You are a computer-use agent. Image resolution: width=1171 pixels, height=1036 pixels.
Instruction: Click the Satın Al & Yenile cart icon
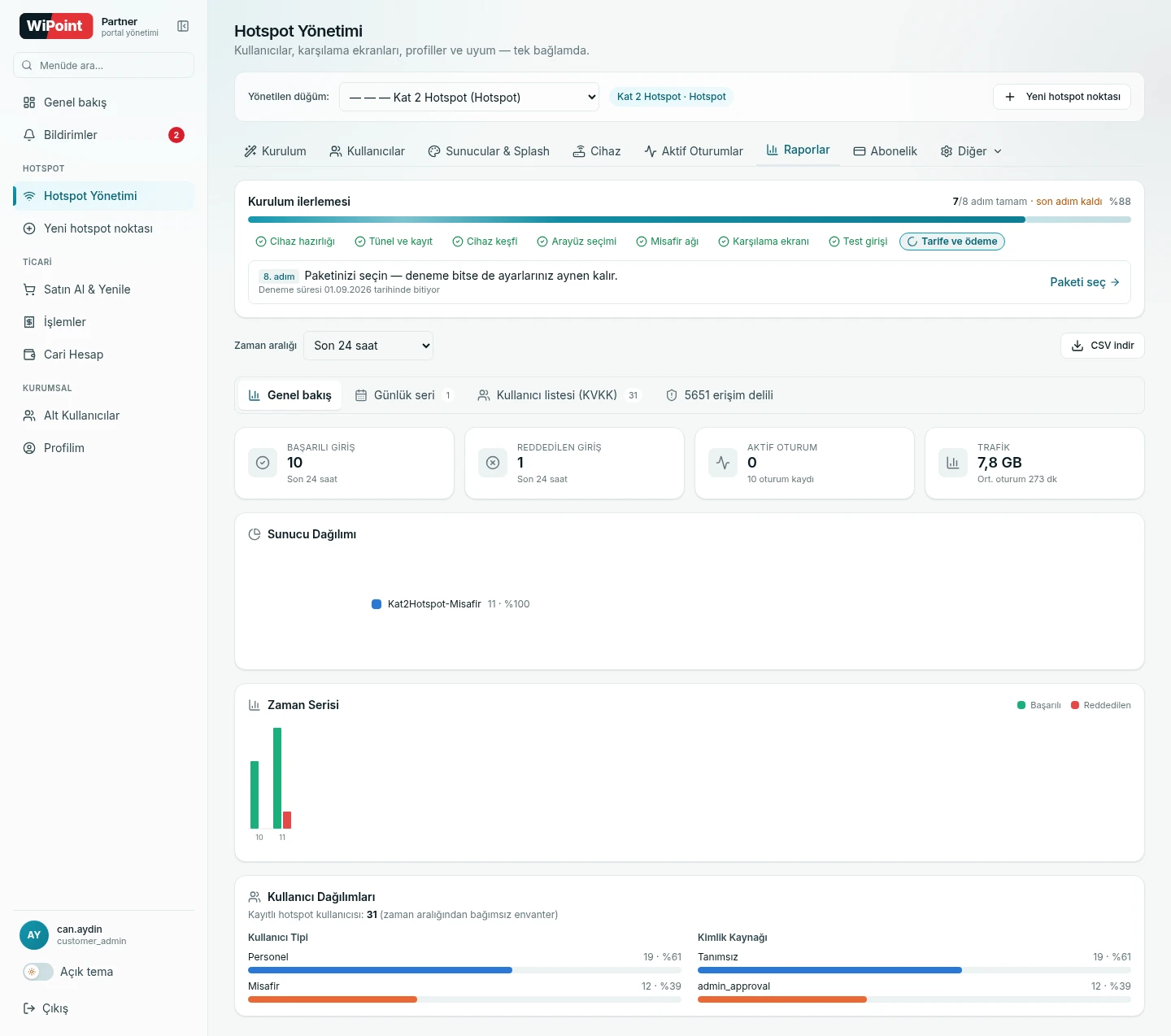29,289
